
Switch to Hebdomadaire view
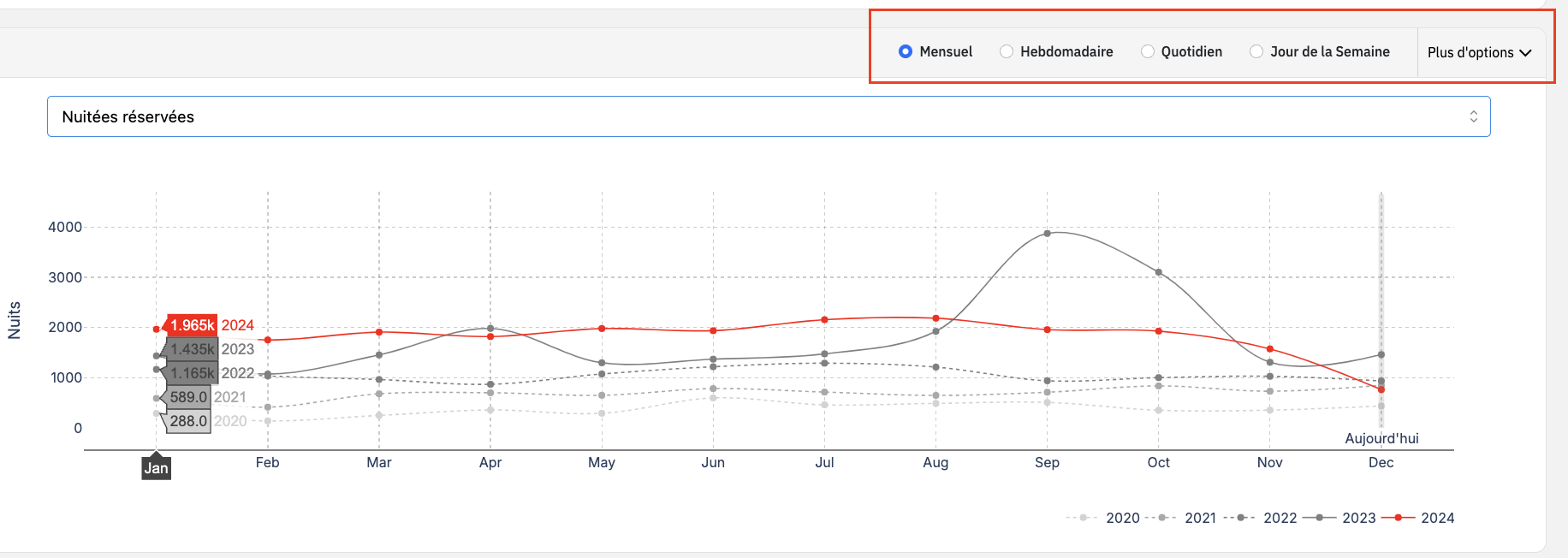[1007, 51]
